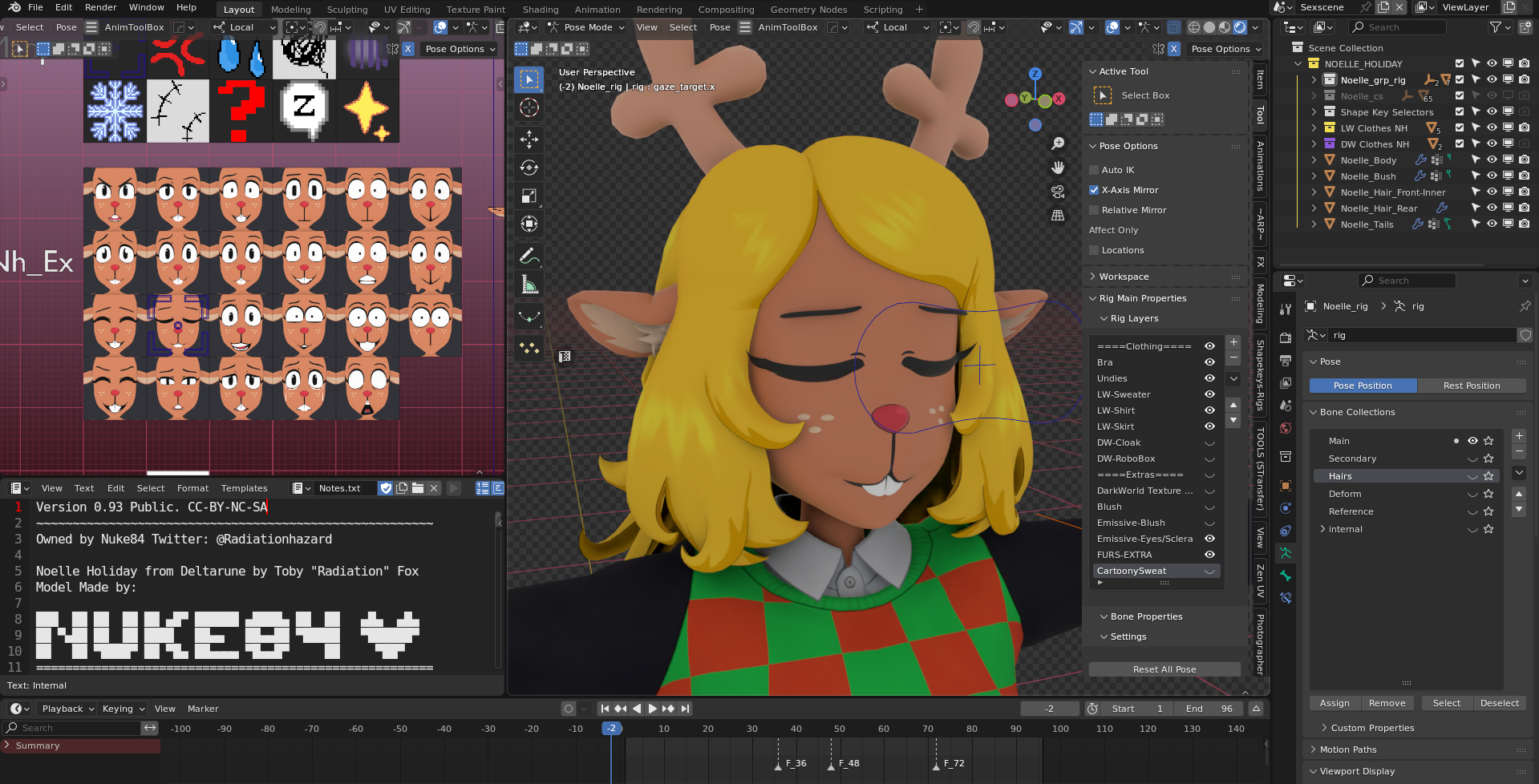Select the Cursor tool in viewport toolbar
This screenshot has height=784, width=1539.
click(x=529, y=107)
